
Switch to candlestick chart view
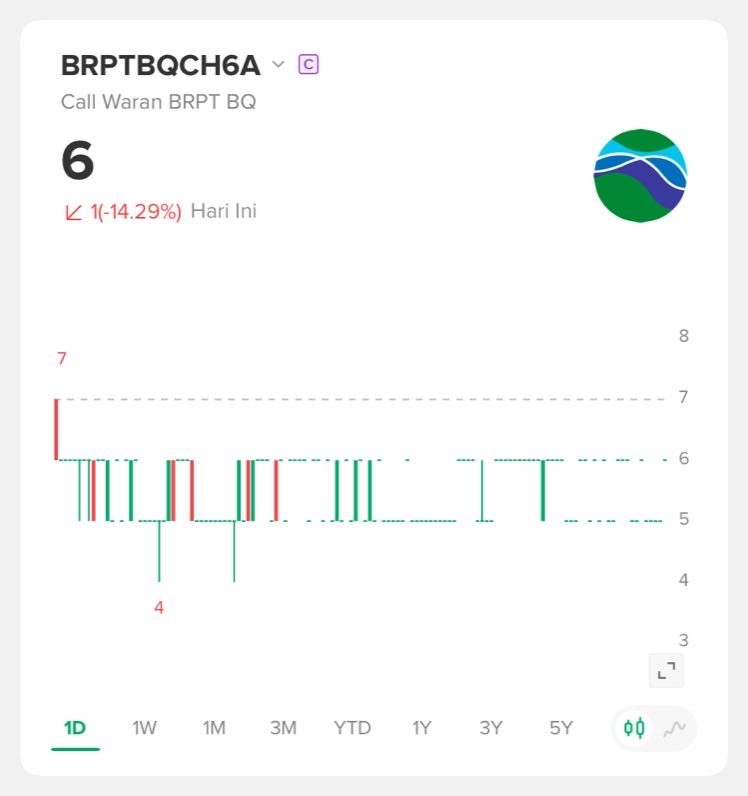(634, 728)
